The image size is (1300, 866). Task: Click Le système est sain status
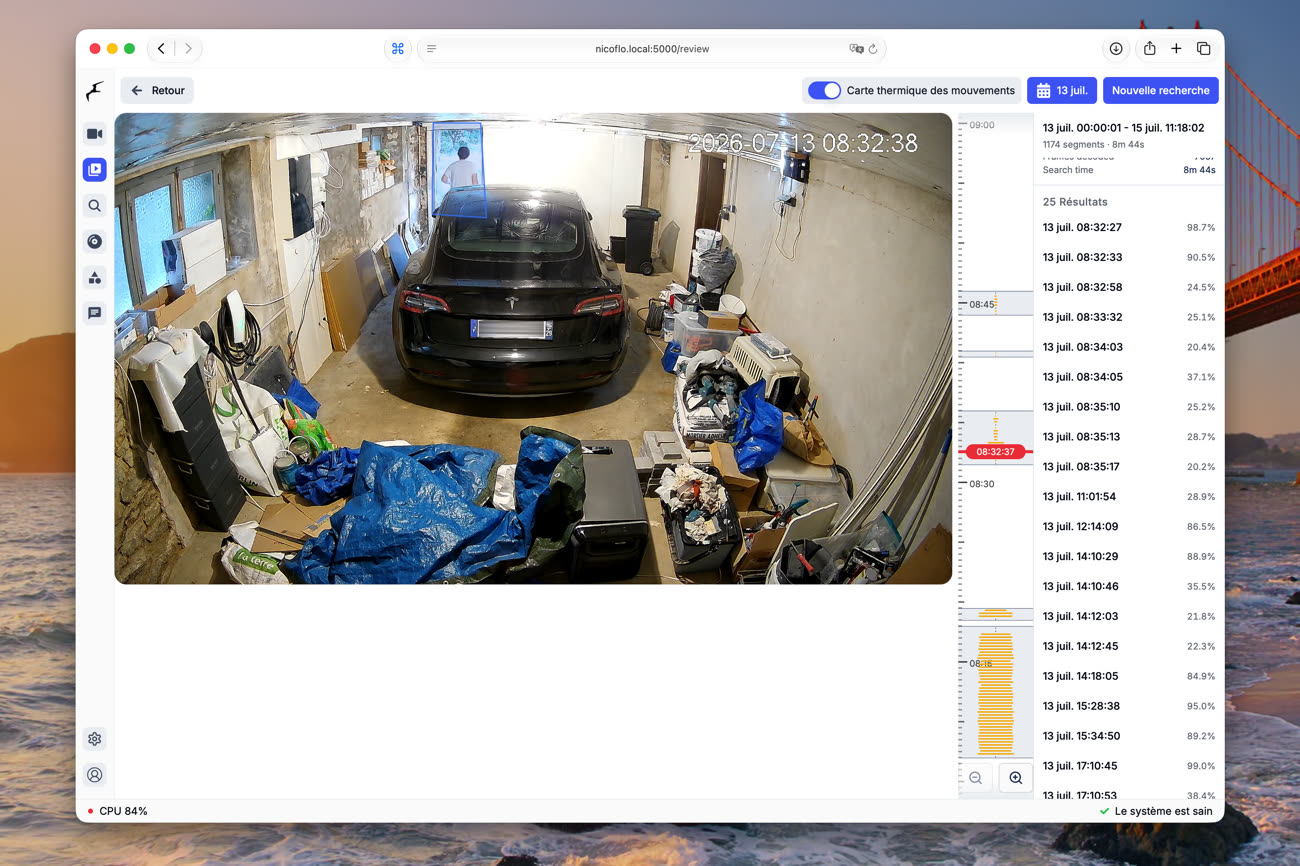click(x=1155, y=811)
